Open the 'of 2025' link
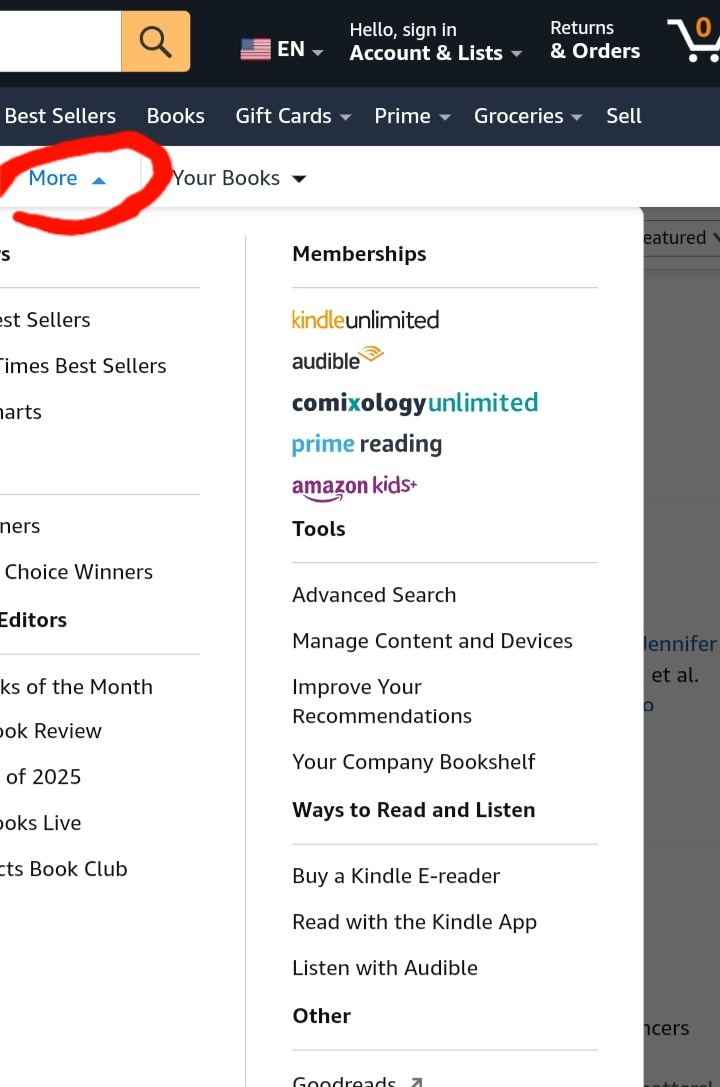Image resolution: width=720 pixels, height=1087 pixels. click(x=42, y=776)
